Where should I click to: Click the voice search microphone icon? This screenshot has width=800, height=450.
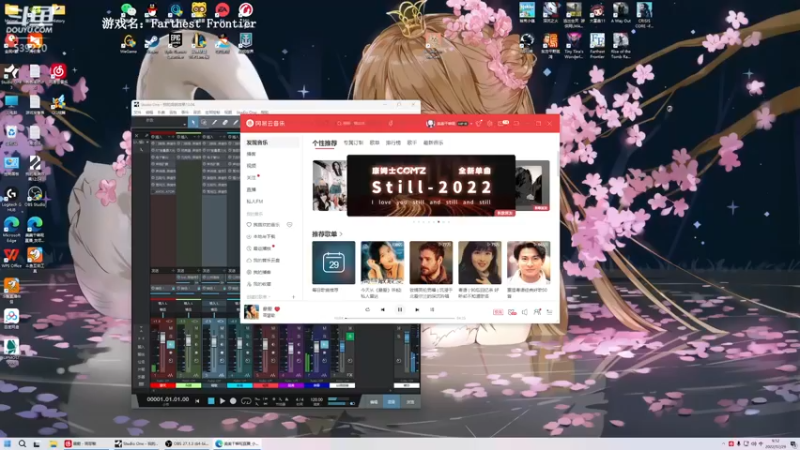click(x=390, y=123)
